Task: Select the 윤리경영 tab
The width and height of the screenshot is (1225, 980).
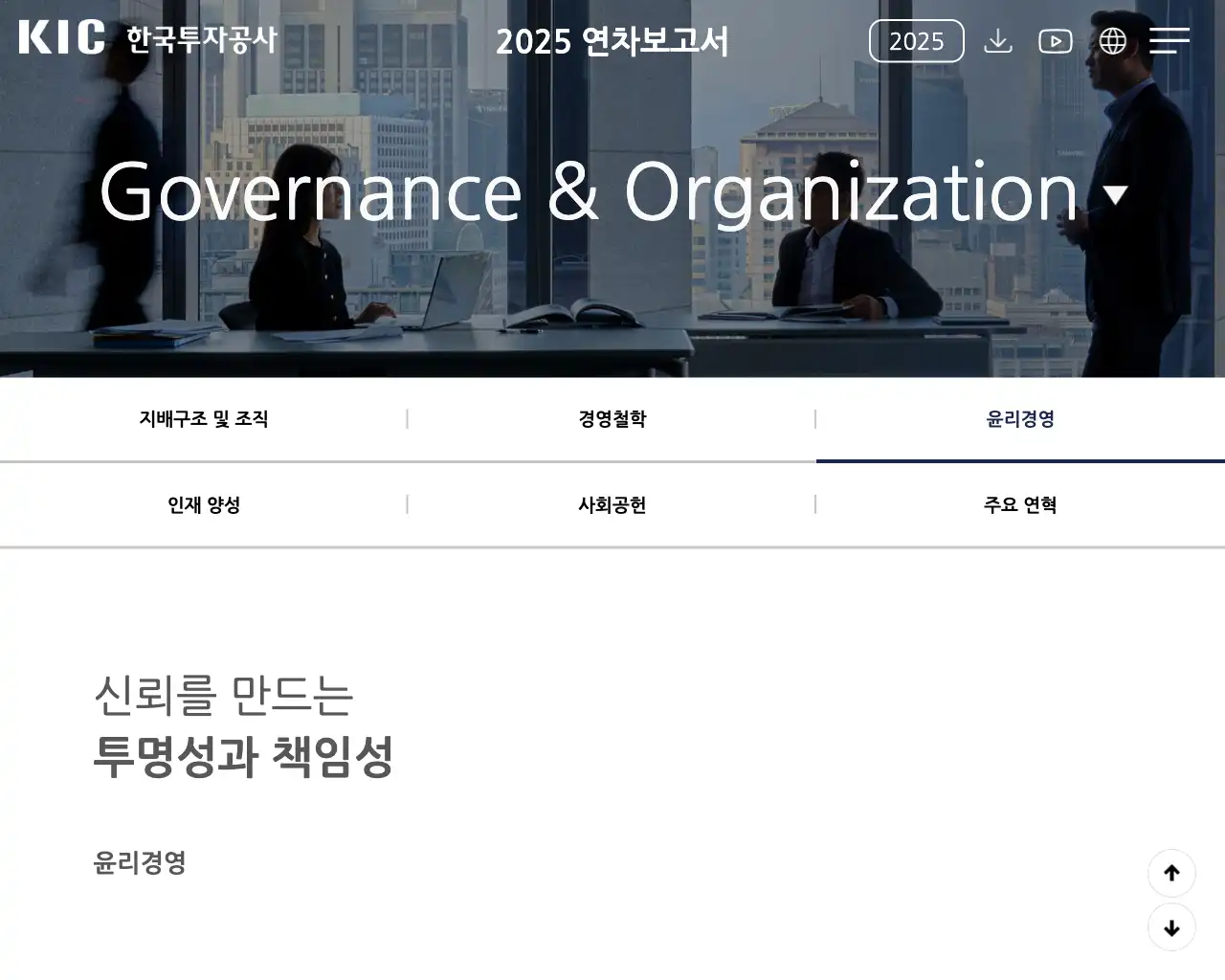Action: click(1021, 419)
